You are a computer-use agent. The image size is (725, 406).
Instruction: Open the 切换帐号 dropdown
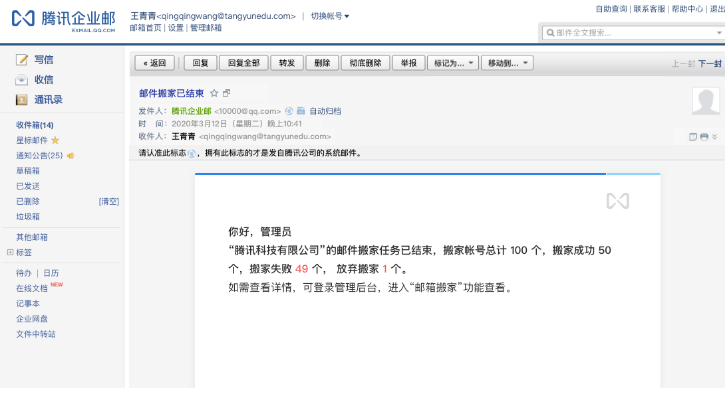(330, 16)
